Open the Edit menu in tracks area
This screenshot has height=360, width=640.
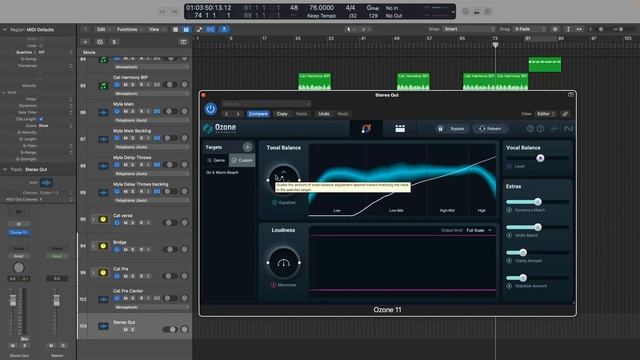click(x=103, y=29)
